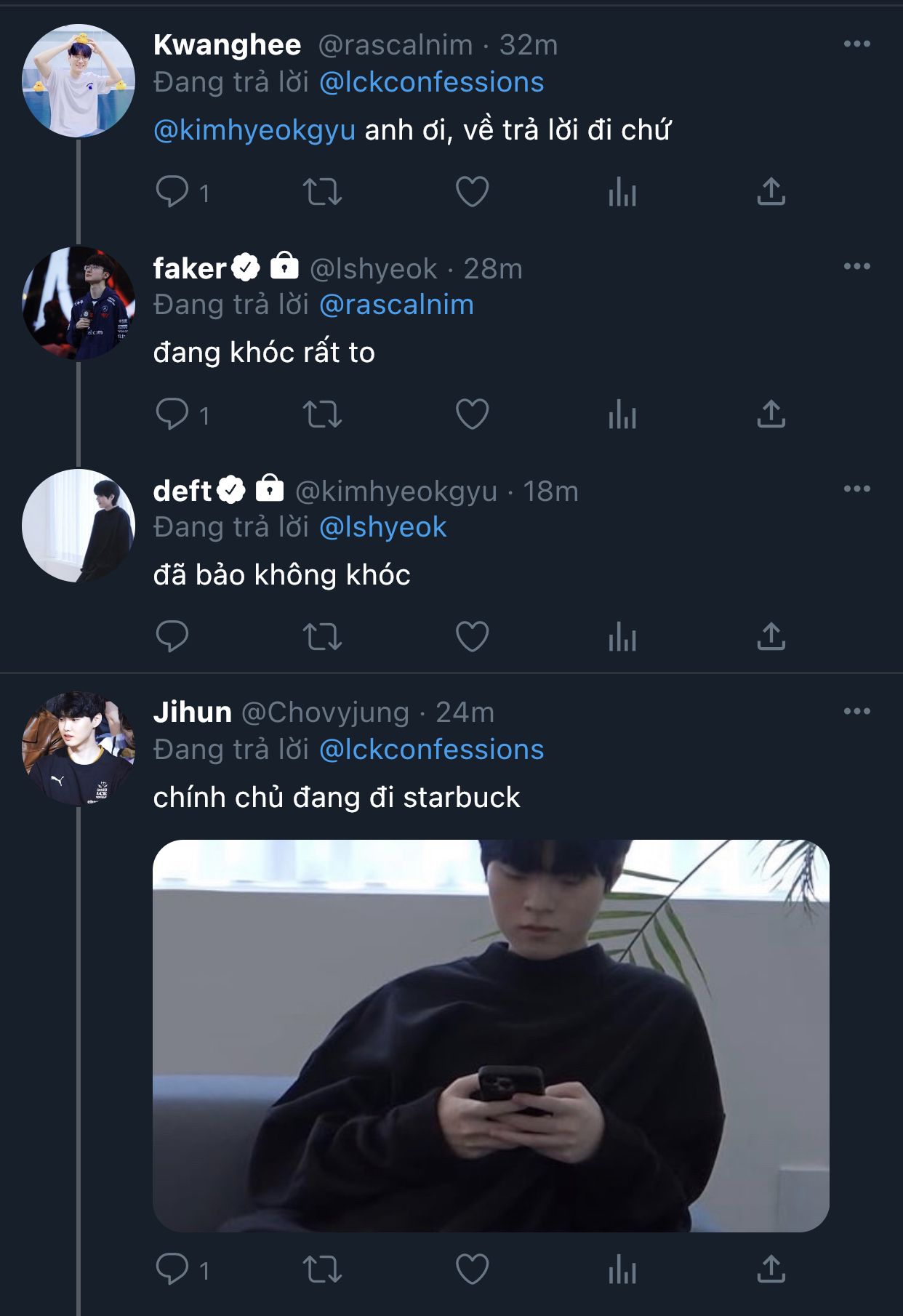Like faker's tweet "đang khóc rất to"

[472, 414]
